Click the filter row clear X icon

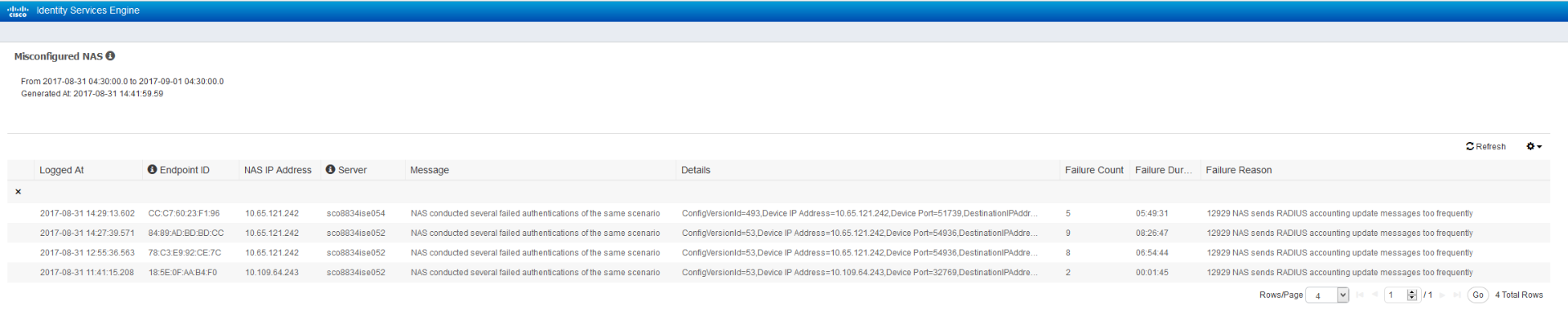point(18,192)
